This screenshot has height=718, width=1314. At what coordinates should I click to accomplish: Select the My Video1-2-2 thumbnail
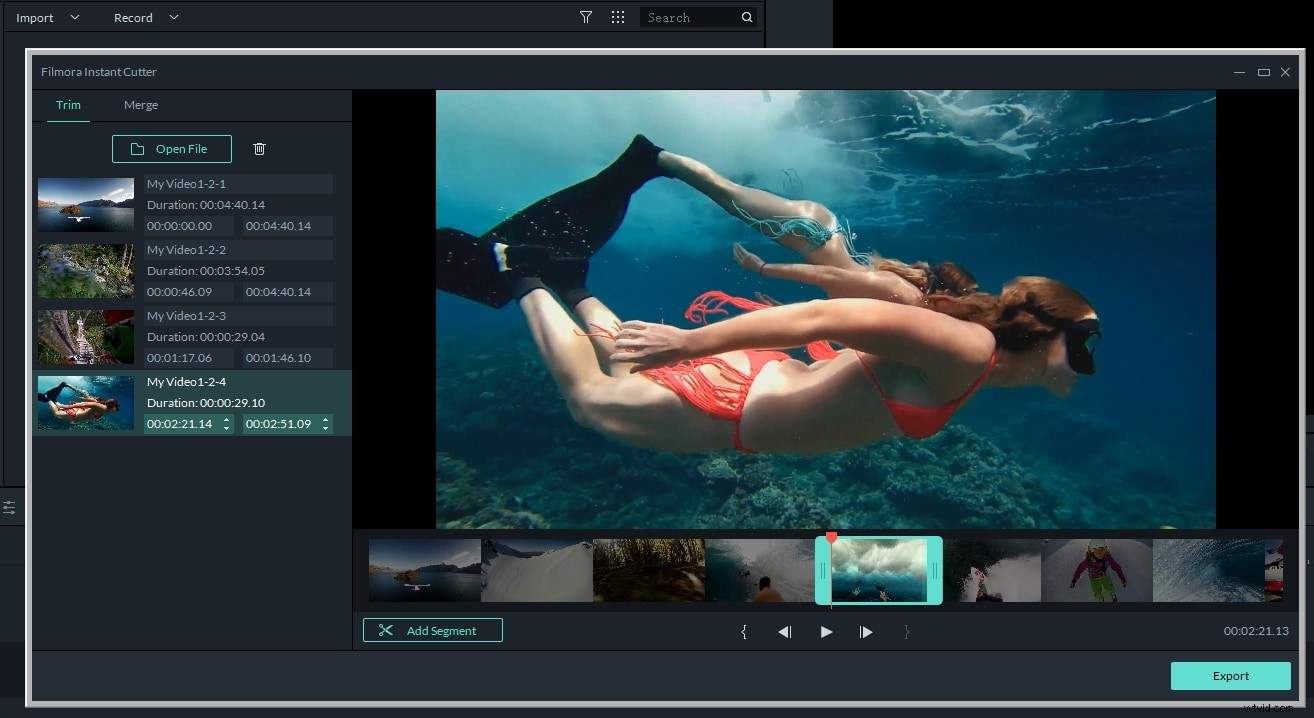click(85, 271)
